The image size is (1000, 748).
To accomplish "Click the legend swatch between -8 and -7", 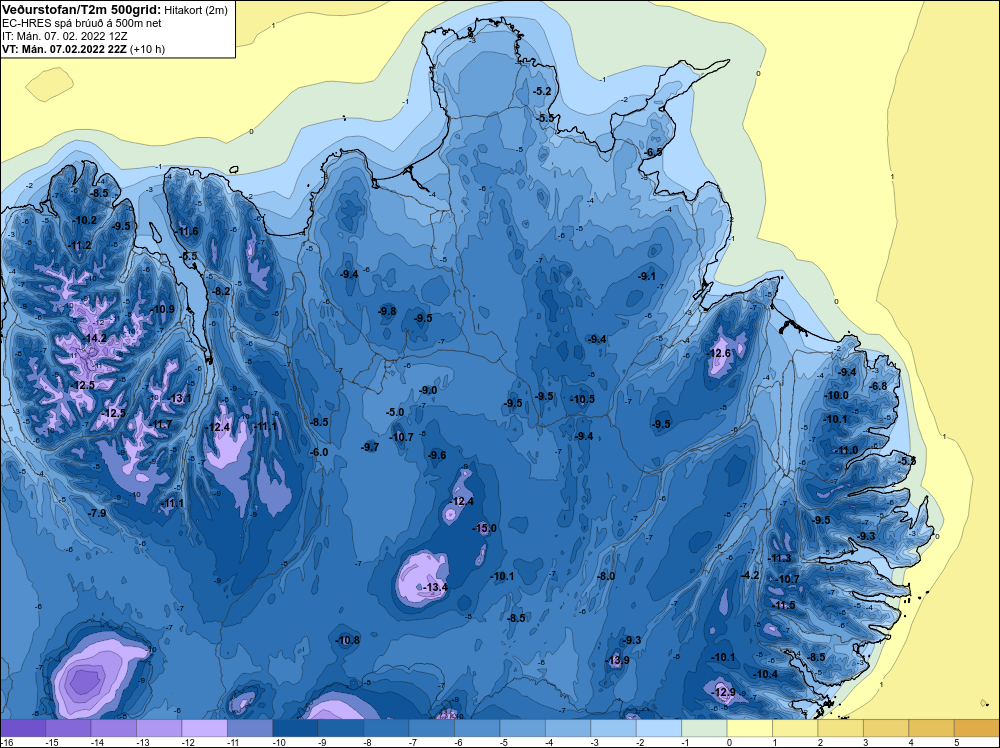I will [x=386, y=728].
